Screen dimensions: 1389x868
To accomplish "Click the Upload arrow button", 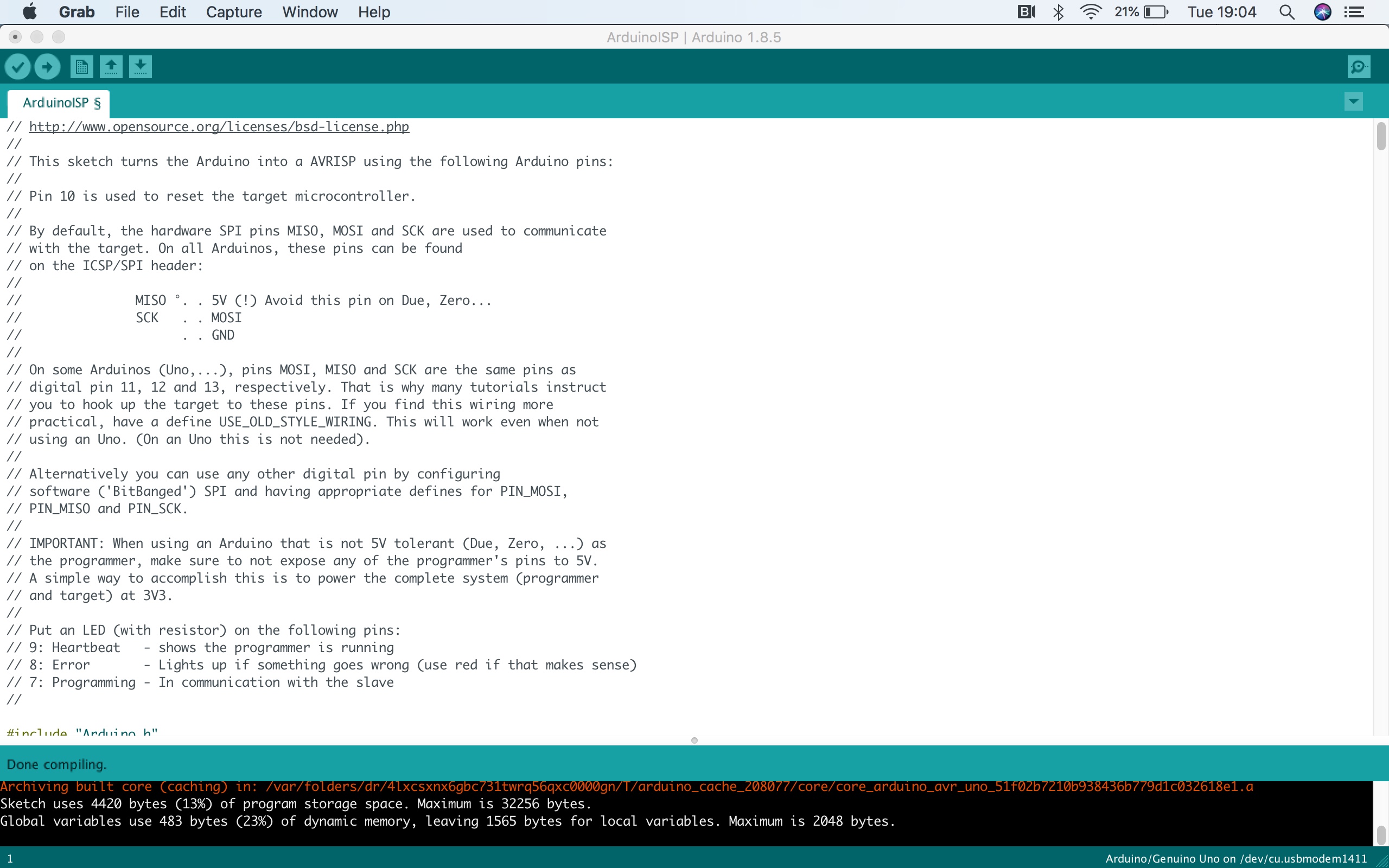I will click(47, 67).
